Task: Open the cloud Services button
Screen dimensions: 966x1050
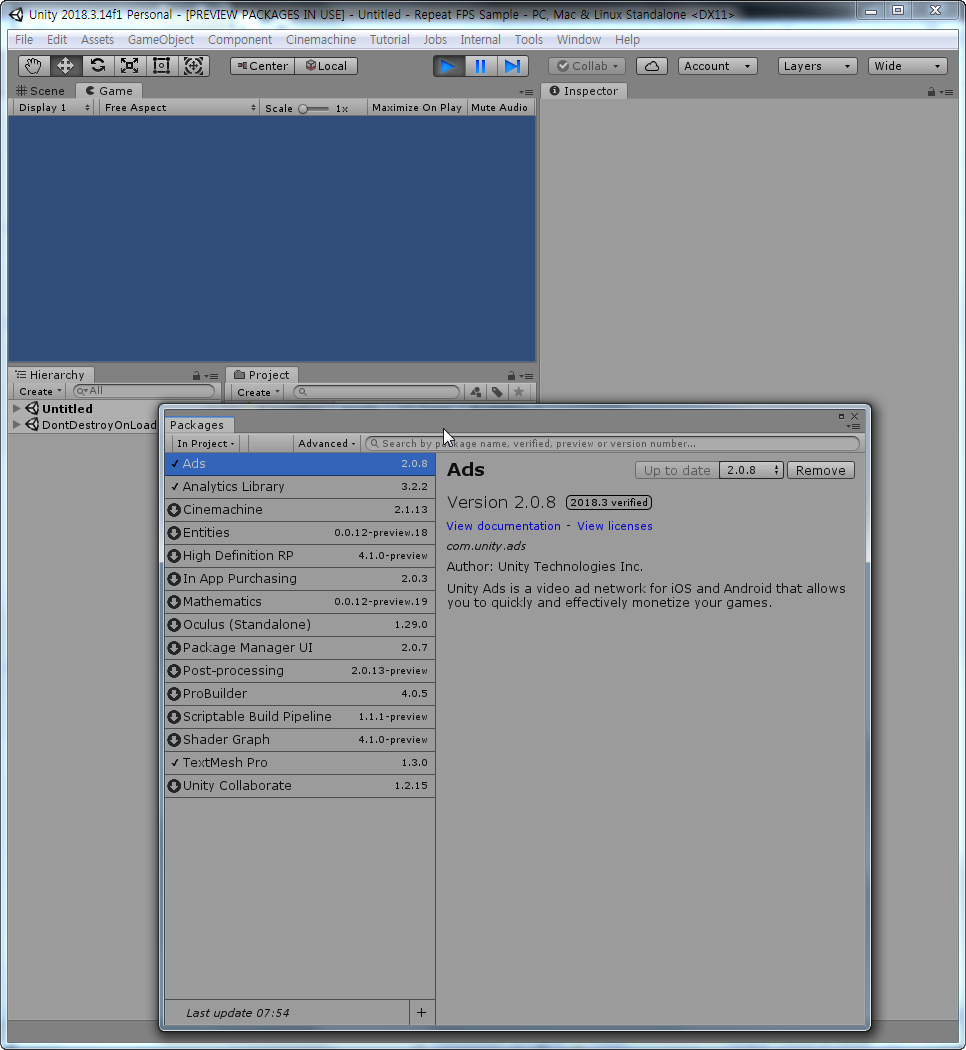Action: [x=651, y=66]
